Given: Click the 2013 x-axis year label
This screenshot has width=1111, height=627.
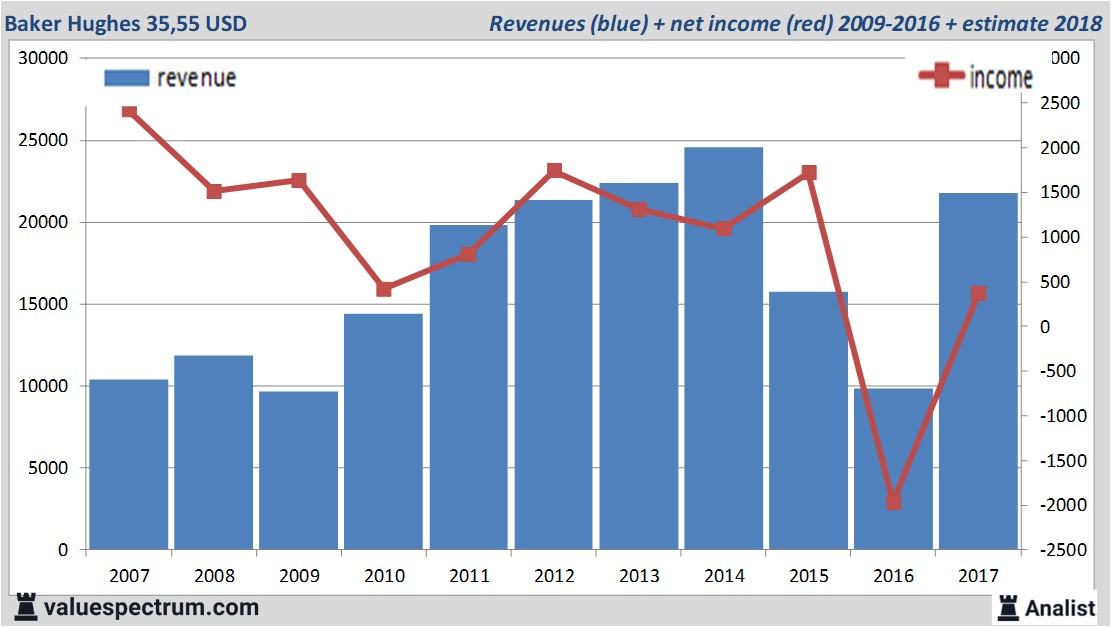Looking at the screenshot, I should pos(639,576).
